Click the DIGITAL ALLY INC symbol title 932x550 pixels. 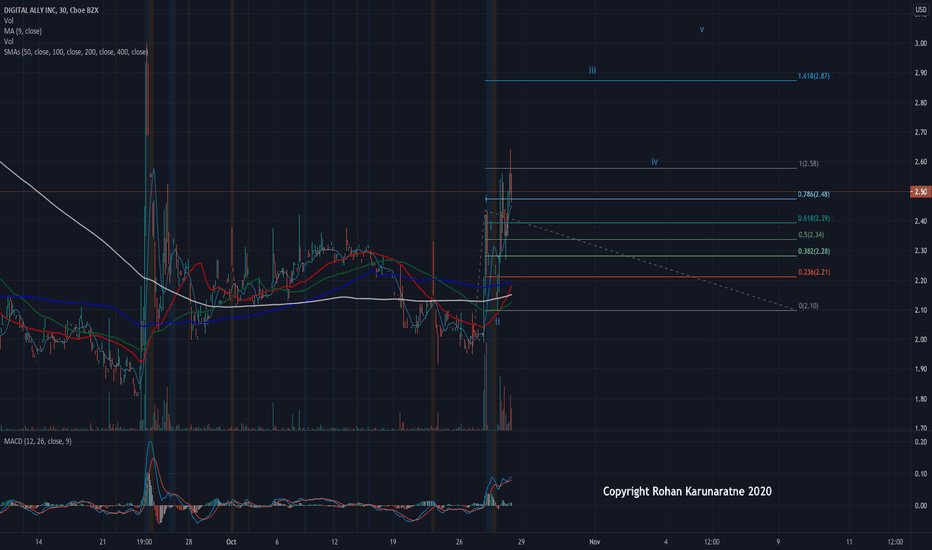point(51,10)
